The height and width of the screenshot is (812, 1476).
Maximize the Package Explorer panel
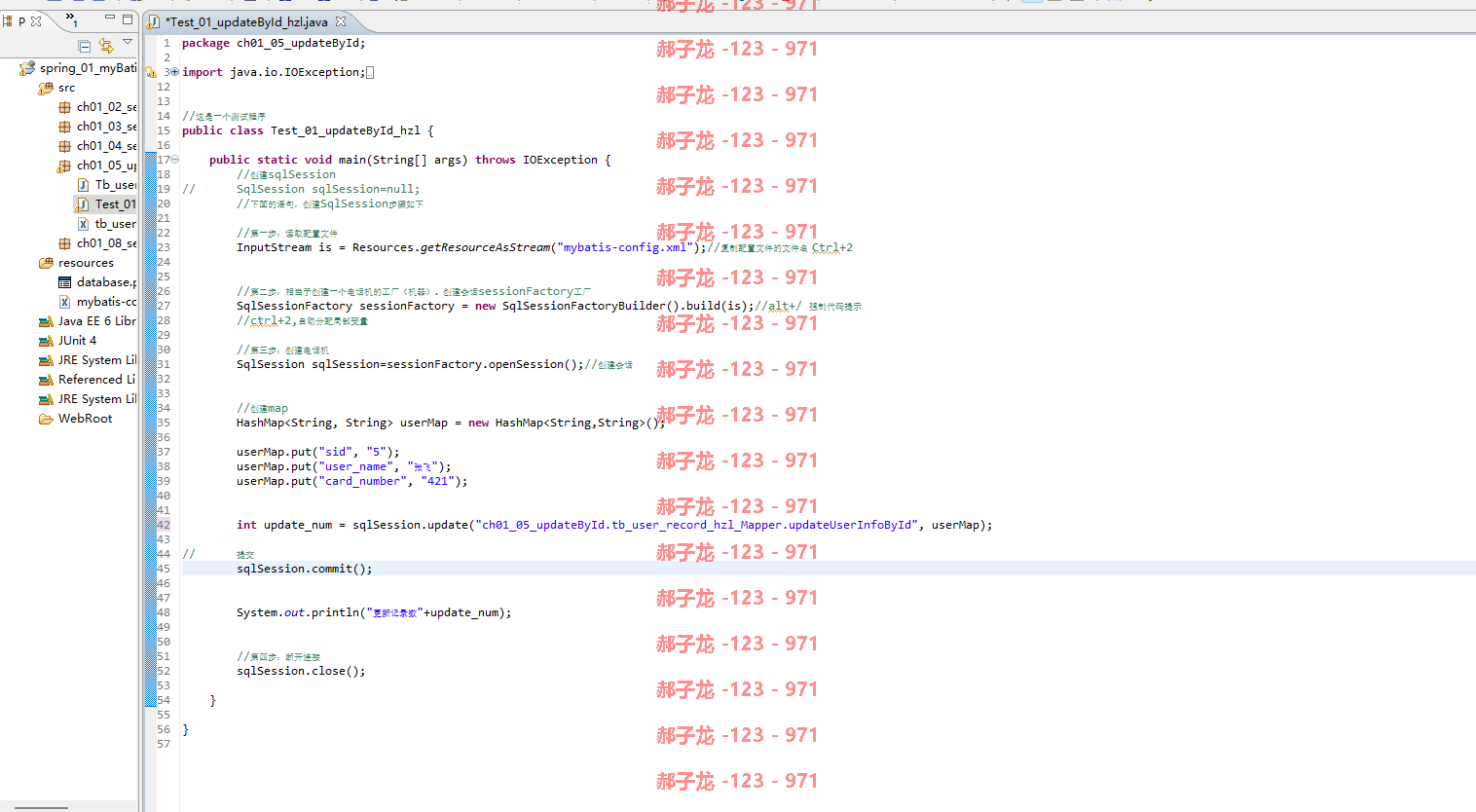(x=128, y=18)
